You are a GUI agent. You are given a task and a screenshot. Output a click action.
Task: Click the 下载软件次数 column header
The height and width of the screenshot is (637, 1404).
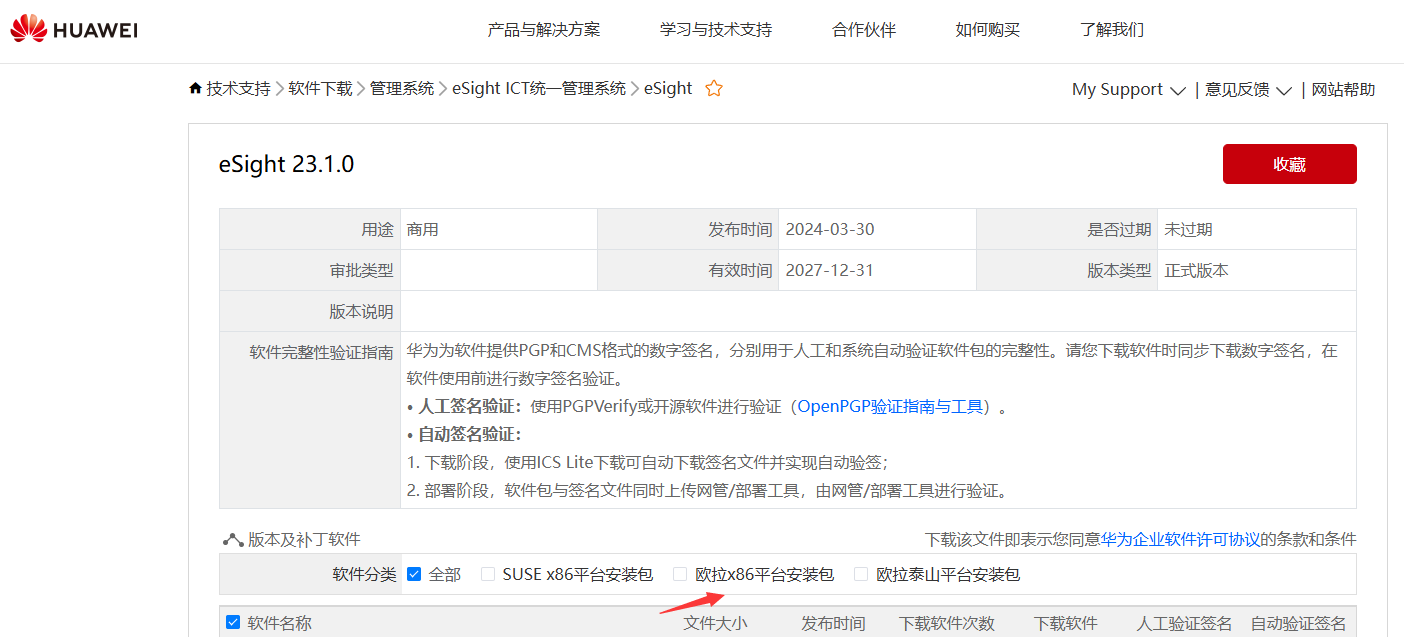coord(947,623)
